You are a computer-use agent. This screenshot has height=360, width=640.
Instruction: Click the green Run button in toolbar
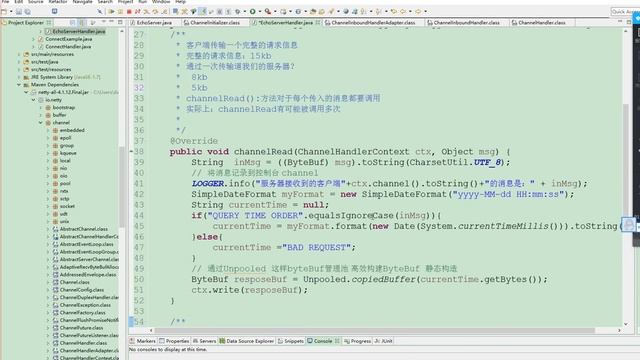[x=253, y=12]
